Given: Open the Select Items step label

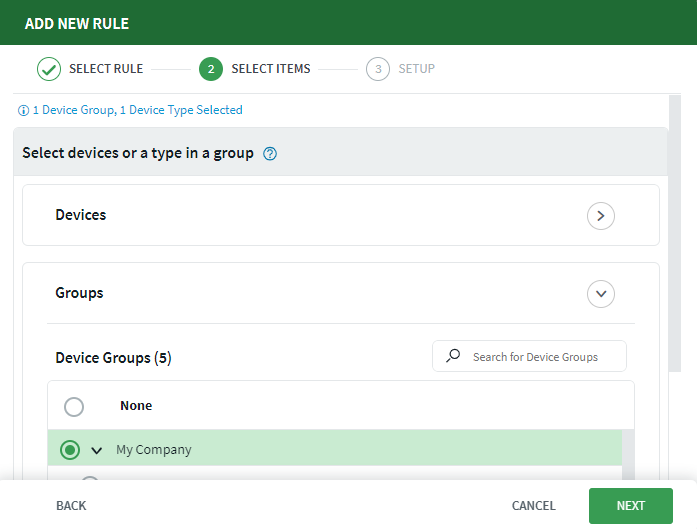Looking at the screenshot, I should coord(271,69).
